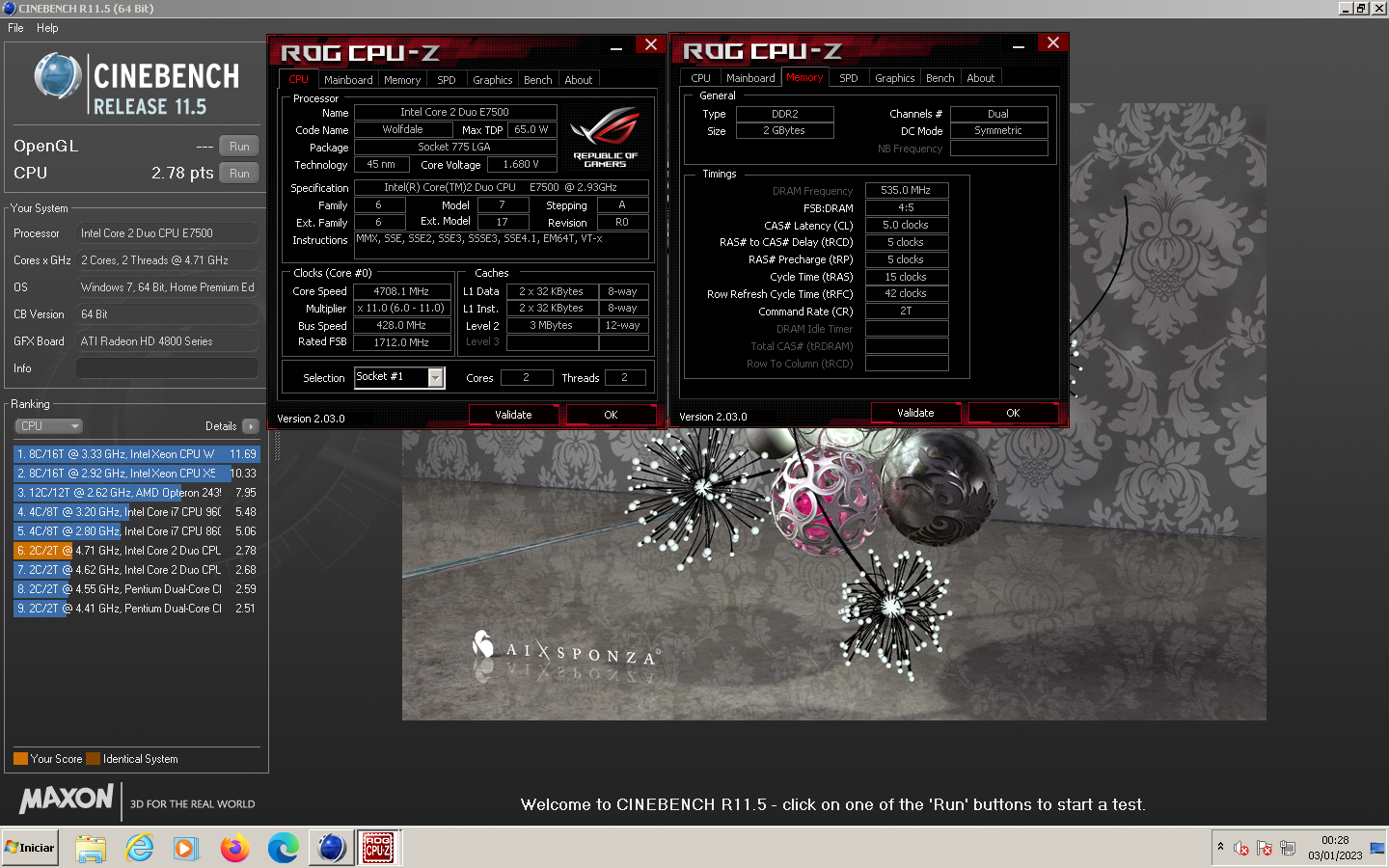Click the Action Center flag tray icon

point(1265,849)
